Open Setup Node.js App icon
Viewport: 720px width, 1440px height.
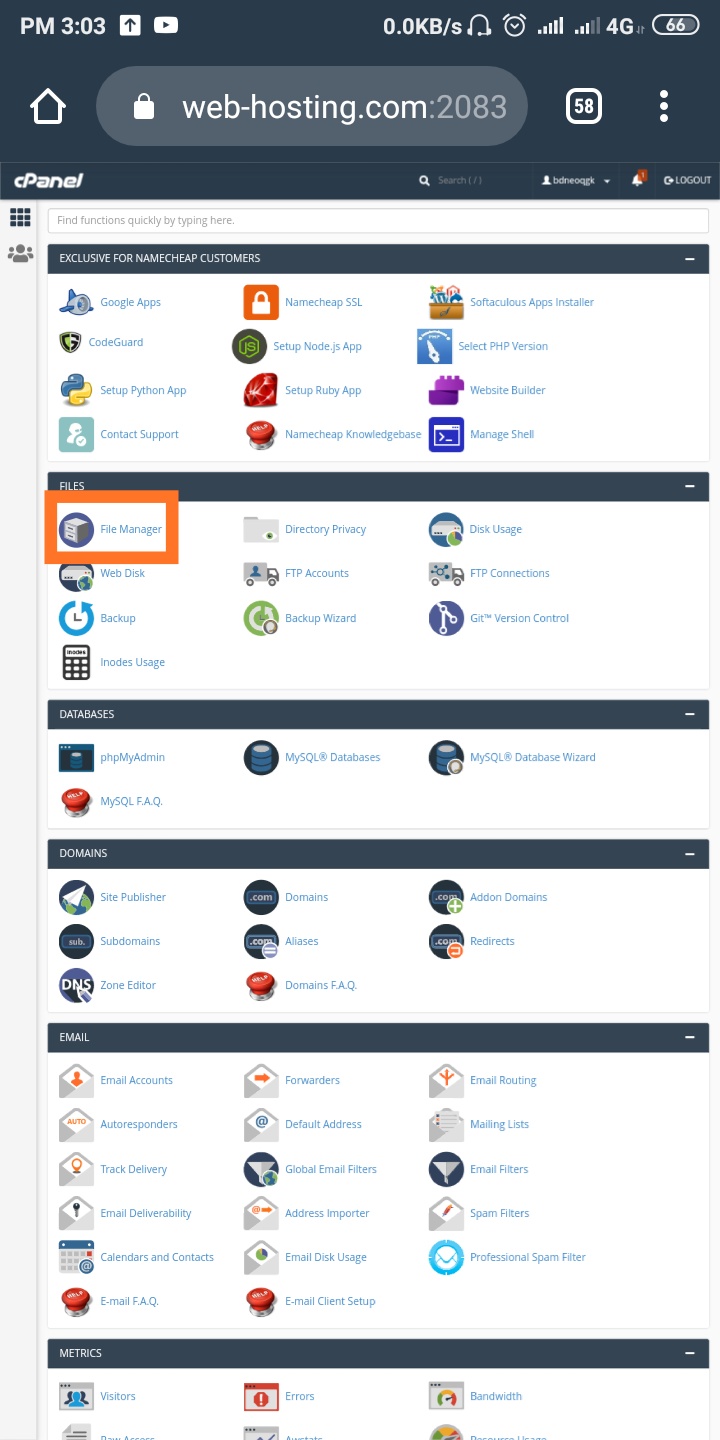[x=250, y=346]
